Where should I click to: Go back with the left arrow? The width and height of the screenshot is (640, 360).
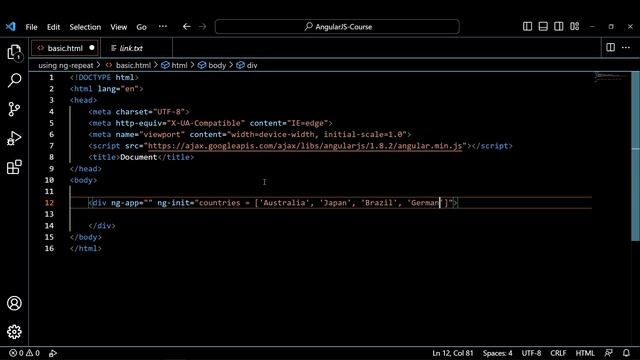coord(187,27)
